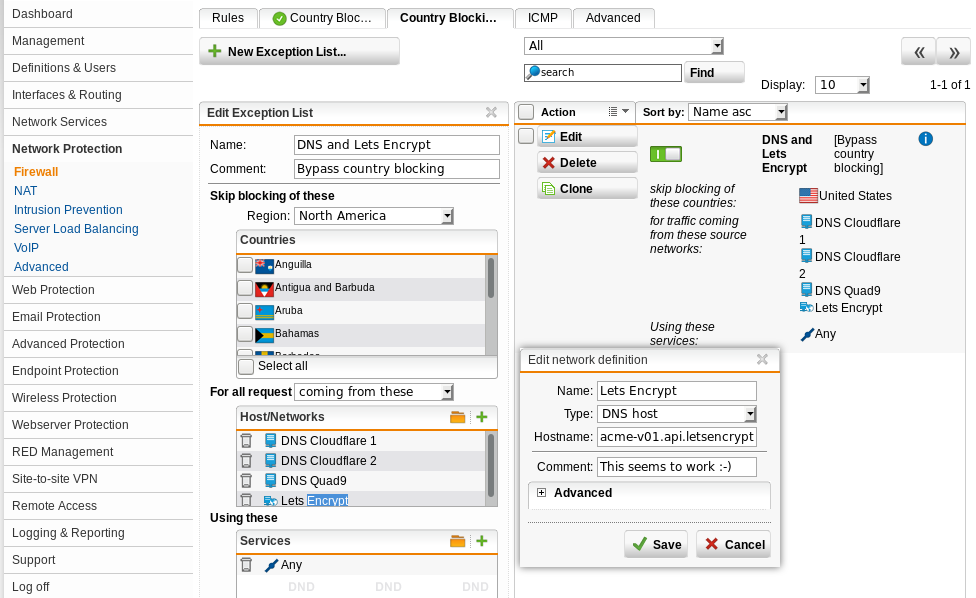The image size is (976, 598).
Task: Open Web Protection in sidebar menu
Action: point(53,290)
